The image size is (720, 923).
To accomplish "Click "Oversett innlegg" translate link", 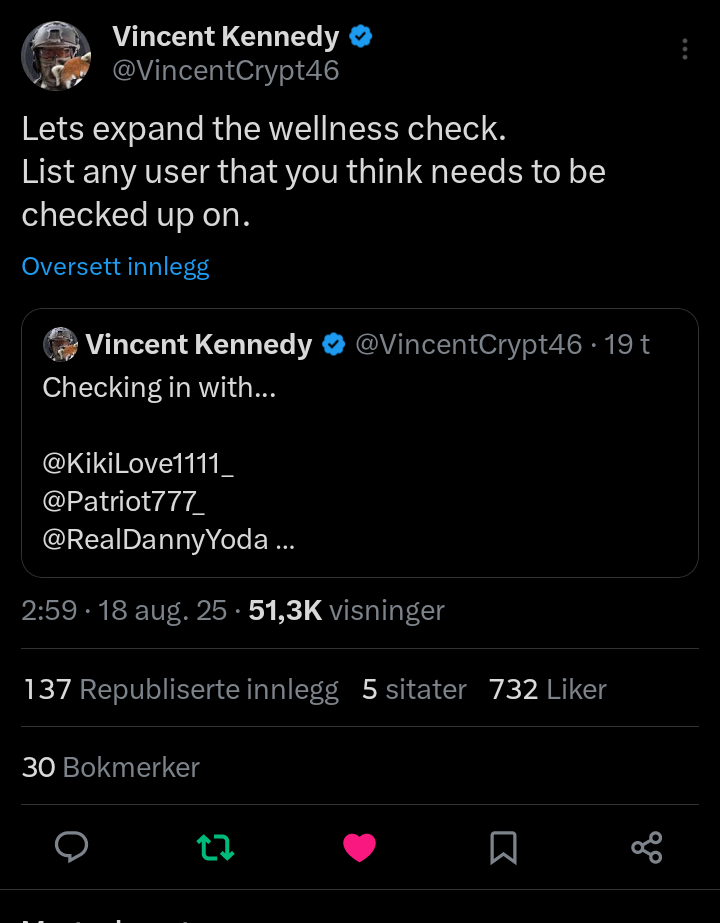I will [115, 267].
